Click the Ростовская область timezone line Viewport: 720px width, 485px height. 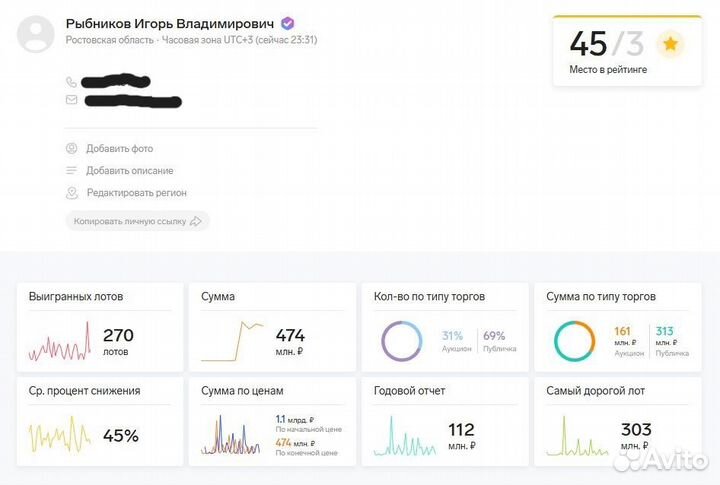[191, 40]
